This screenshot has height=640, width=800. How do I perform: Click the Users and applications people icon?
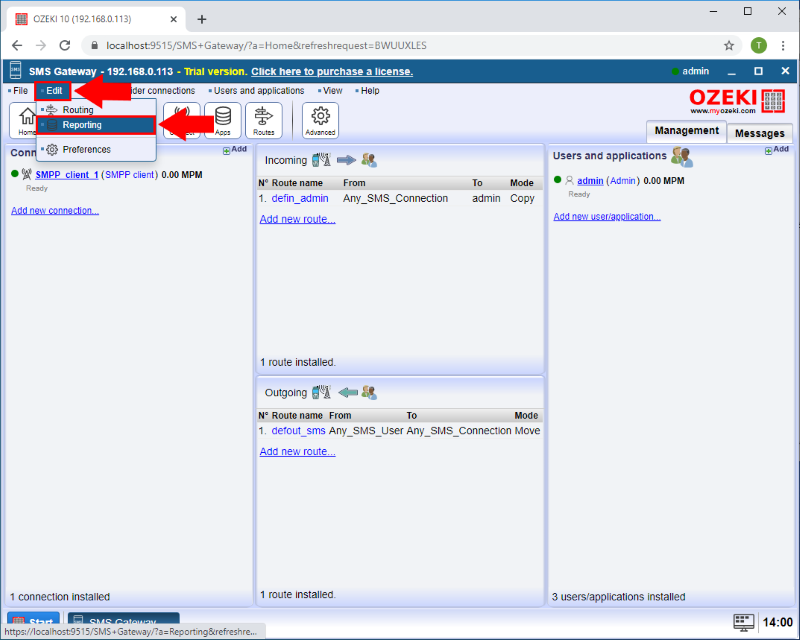(682, 157)
